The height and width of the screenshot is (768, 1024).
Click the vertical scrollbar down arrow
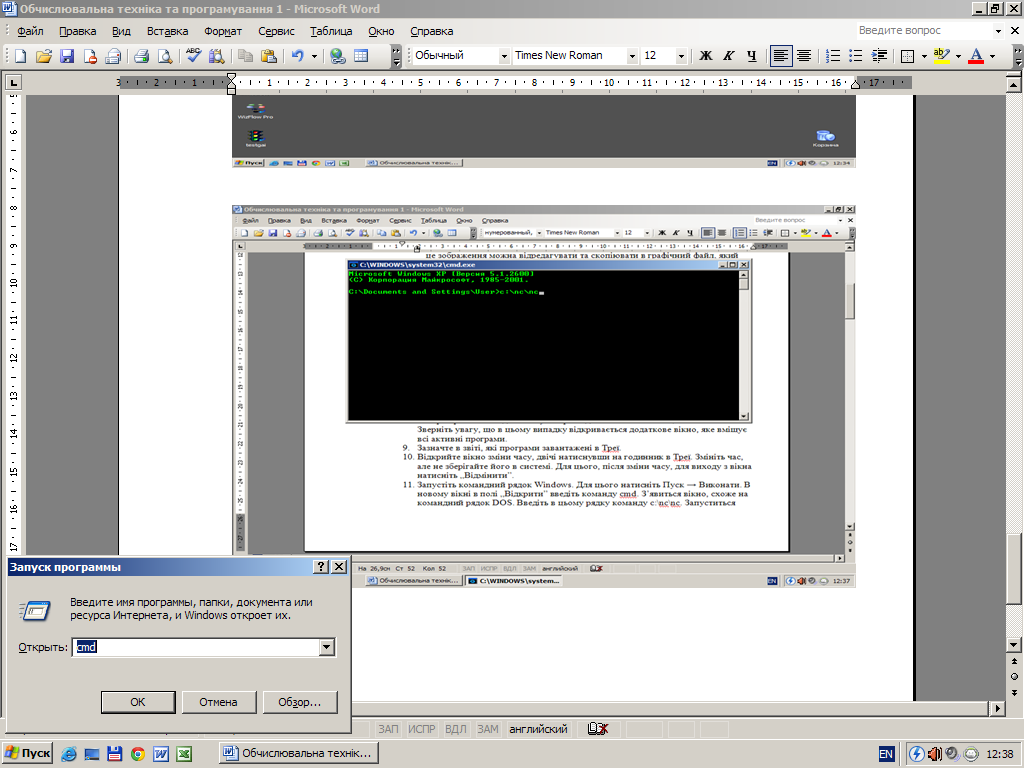(x=1014, y=645)
